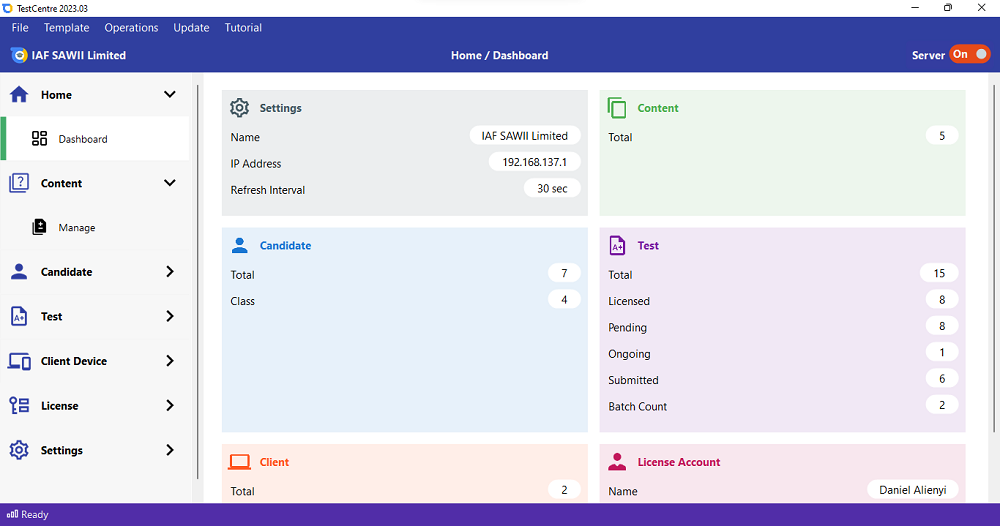Click the License Account person icon
The image size is (1000, 526).
pyautogui.click(x=617, y=462)
